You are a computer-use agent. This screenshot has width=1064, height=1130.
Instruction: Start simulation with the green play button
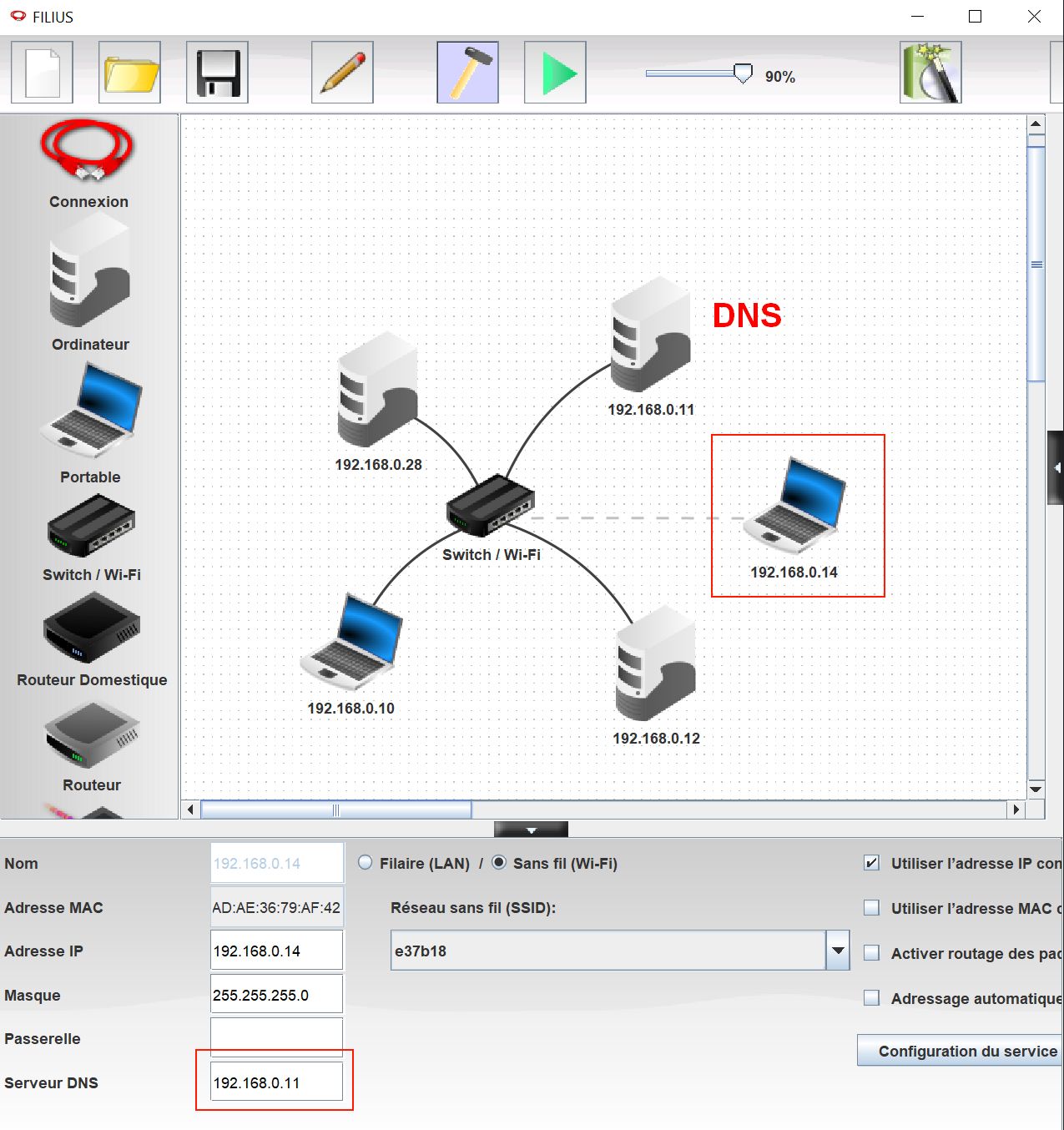coord(555,73)
